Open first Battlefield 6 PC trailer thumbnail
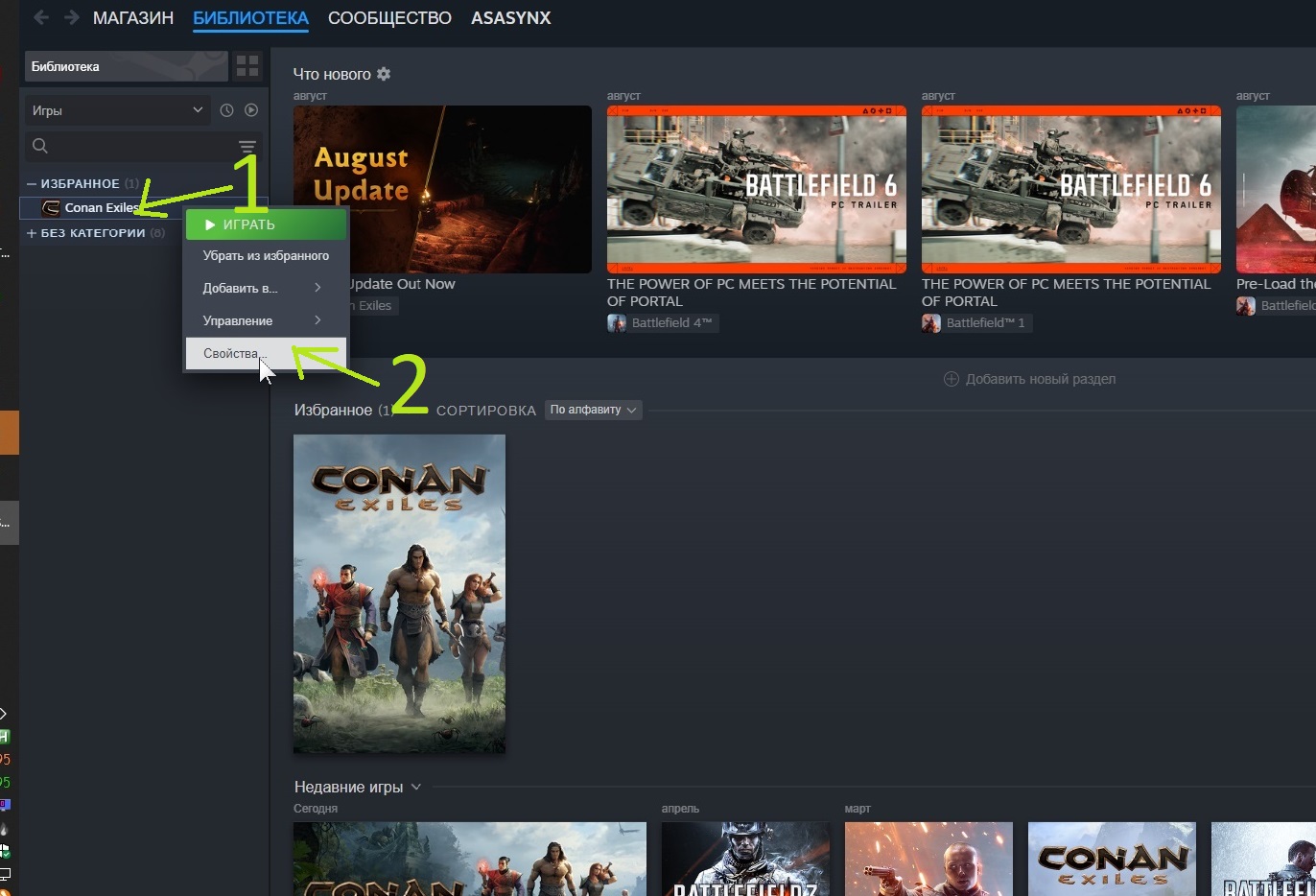Screen dimensions: 1316x896 click(757, 189)
